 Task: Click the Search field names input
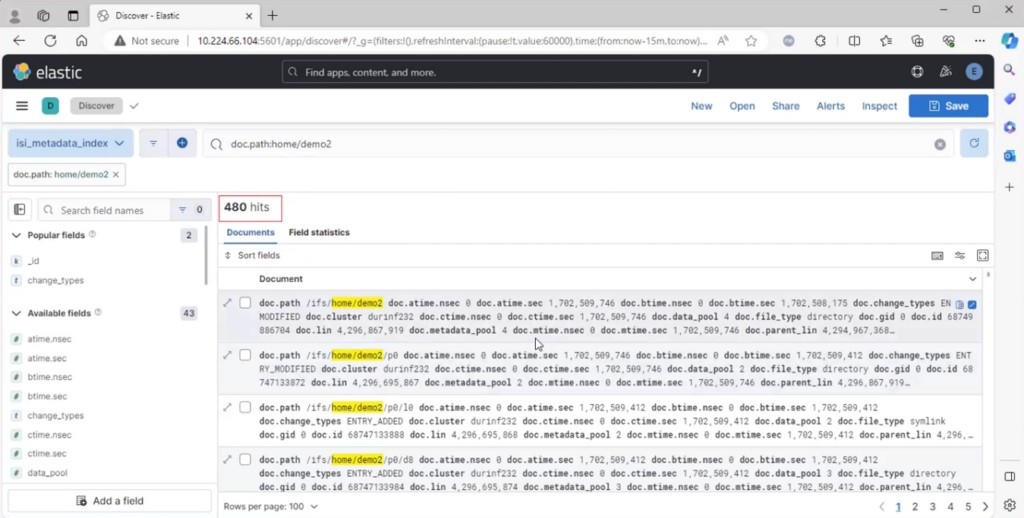click(110, 210)
